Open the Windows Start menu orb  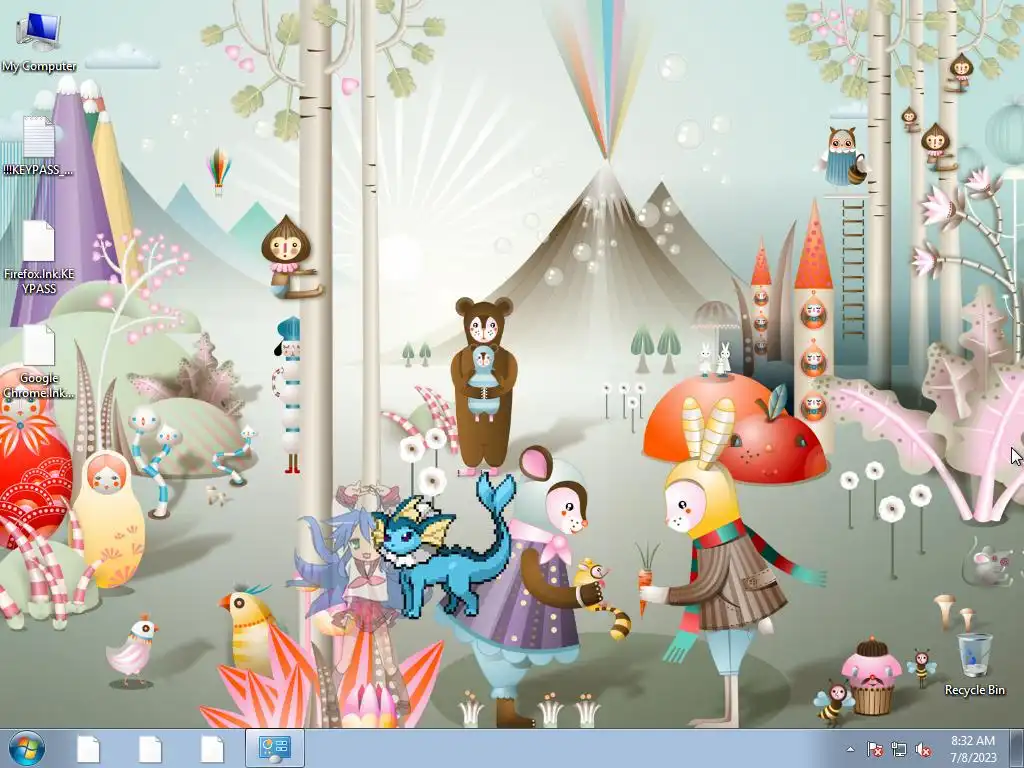pyautogui.click(x=27, y=748)
